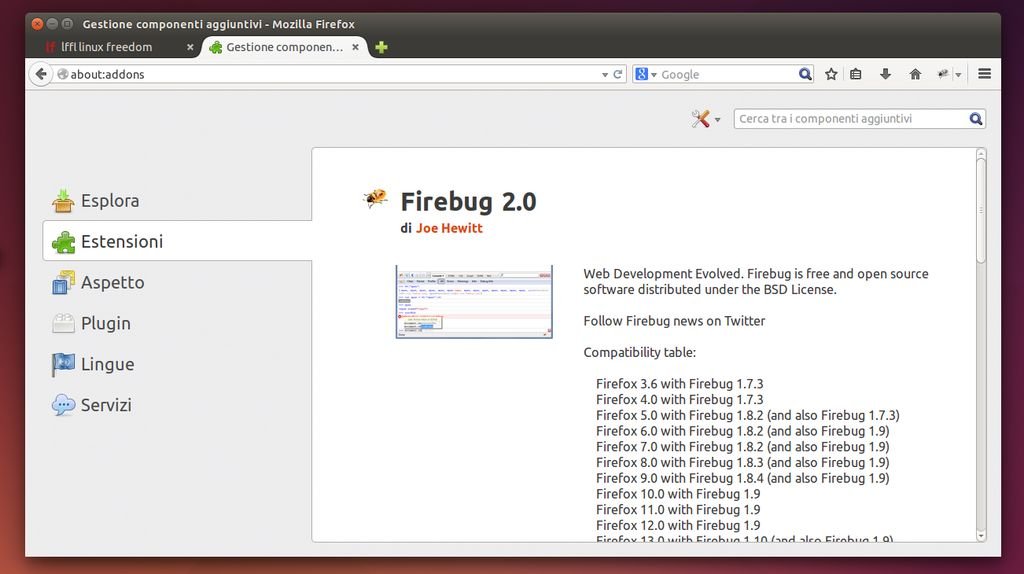Open a new tab with plus icon

381,47
